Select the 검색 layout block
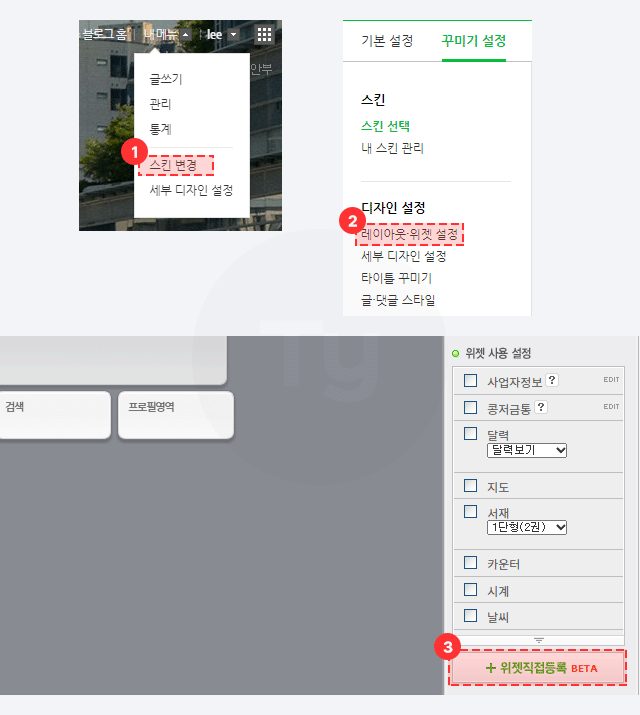Viewport: 640px width, 715px height. (x=55, y=415)
